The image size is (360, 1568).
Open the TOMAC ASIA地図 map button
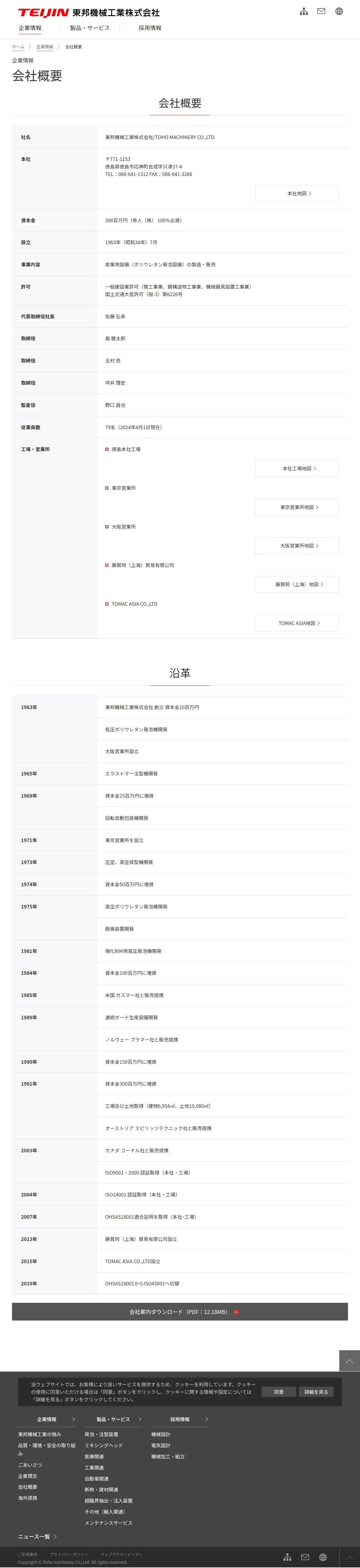click(x=297, y=623)
